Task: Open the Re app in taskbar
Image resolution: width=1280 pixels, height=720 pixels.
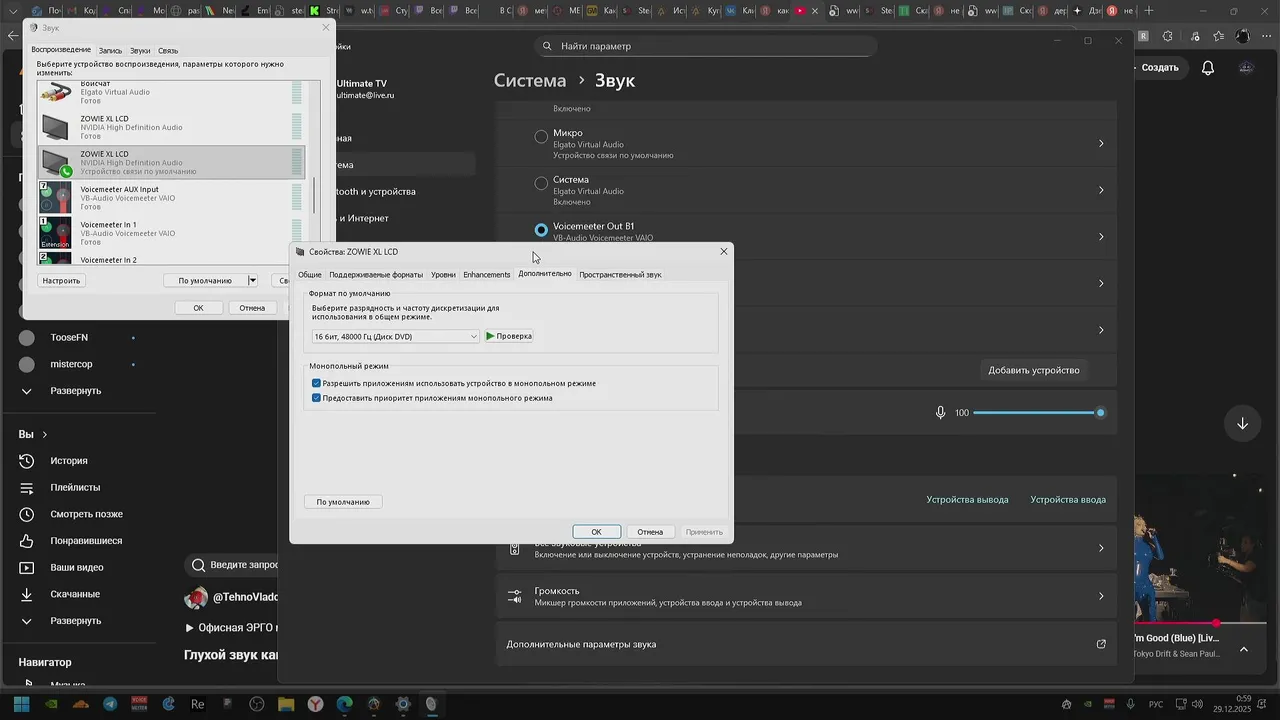Action: [x=198, y=704]
